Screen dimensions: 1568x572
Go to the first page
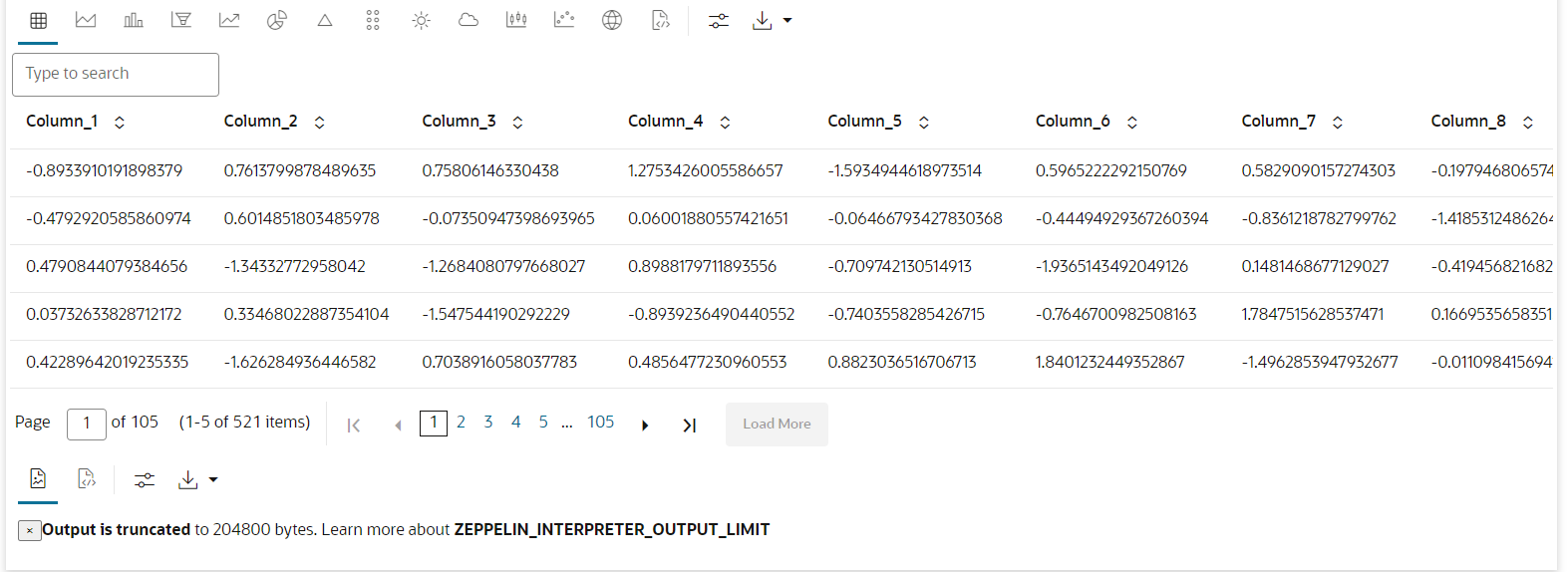(x=354, y=426)
